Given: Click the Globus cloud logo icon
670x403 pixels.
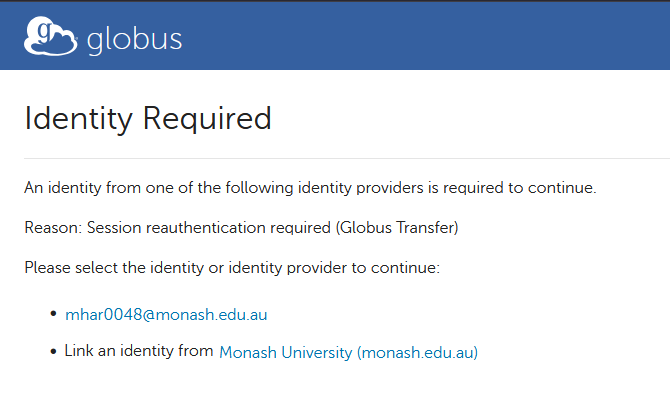Looking at the screenshot, I should tap(50, 36).
